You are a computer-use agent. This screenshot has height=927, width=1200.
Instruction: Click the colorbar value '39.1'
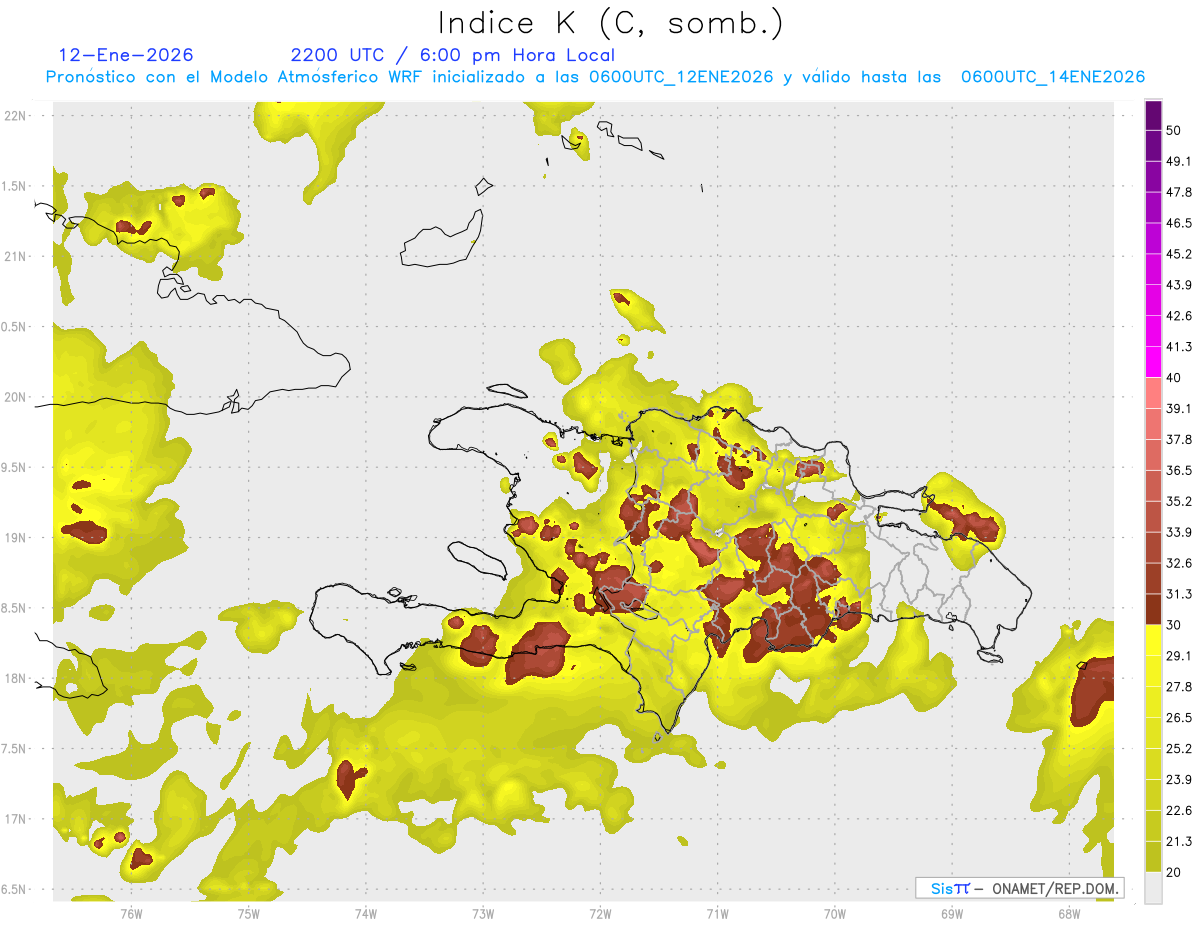click(1179, 408)
